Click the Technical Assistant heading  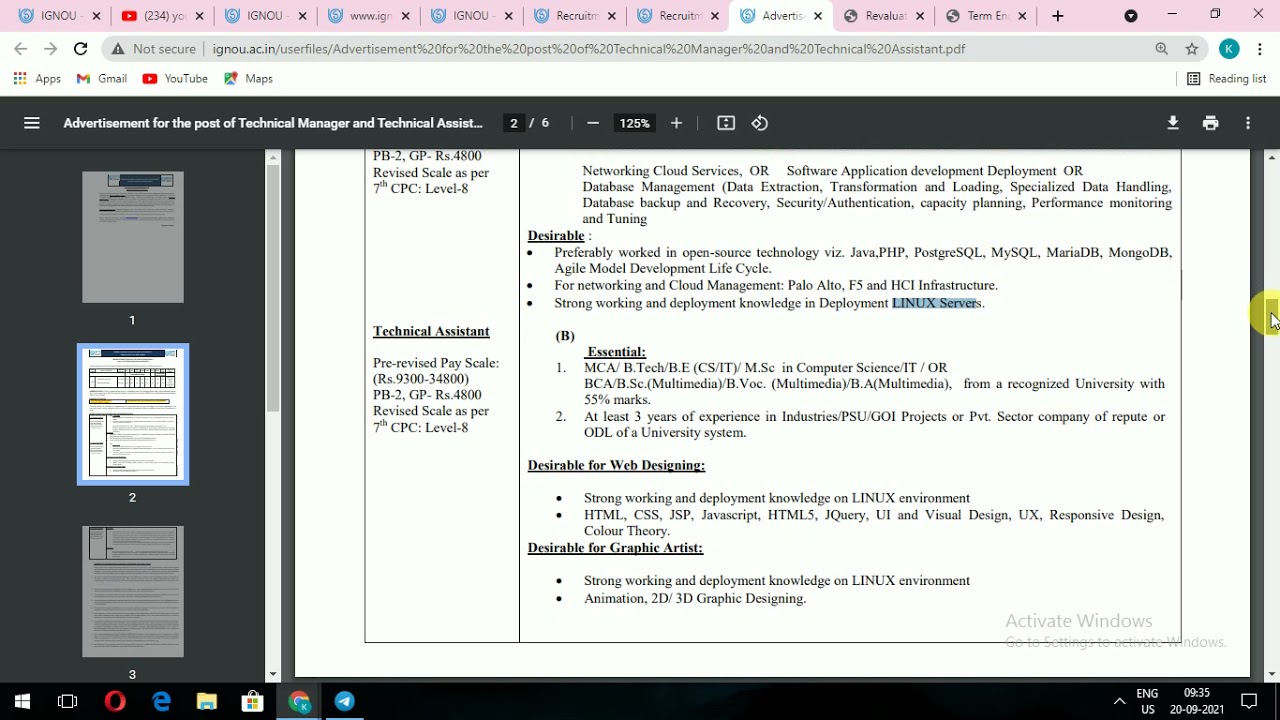pyautogui.click(x=431, y=331)
